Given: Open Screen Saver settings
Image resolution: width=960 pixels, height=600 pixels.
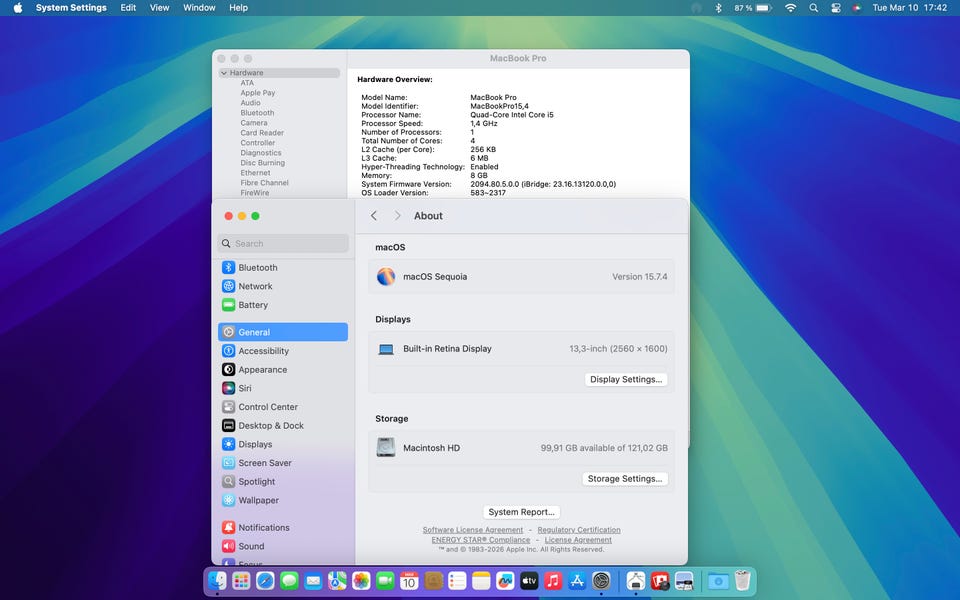Looking at the screenshot, I should point(264,463).
